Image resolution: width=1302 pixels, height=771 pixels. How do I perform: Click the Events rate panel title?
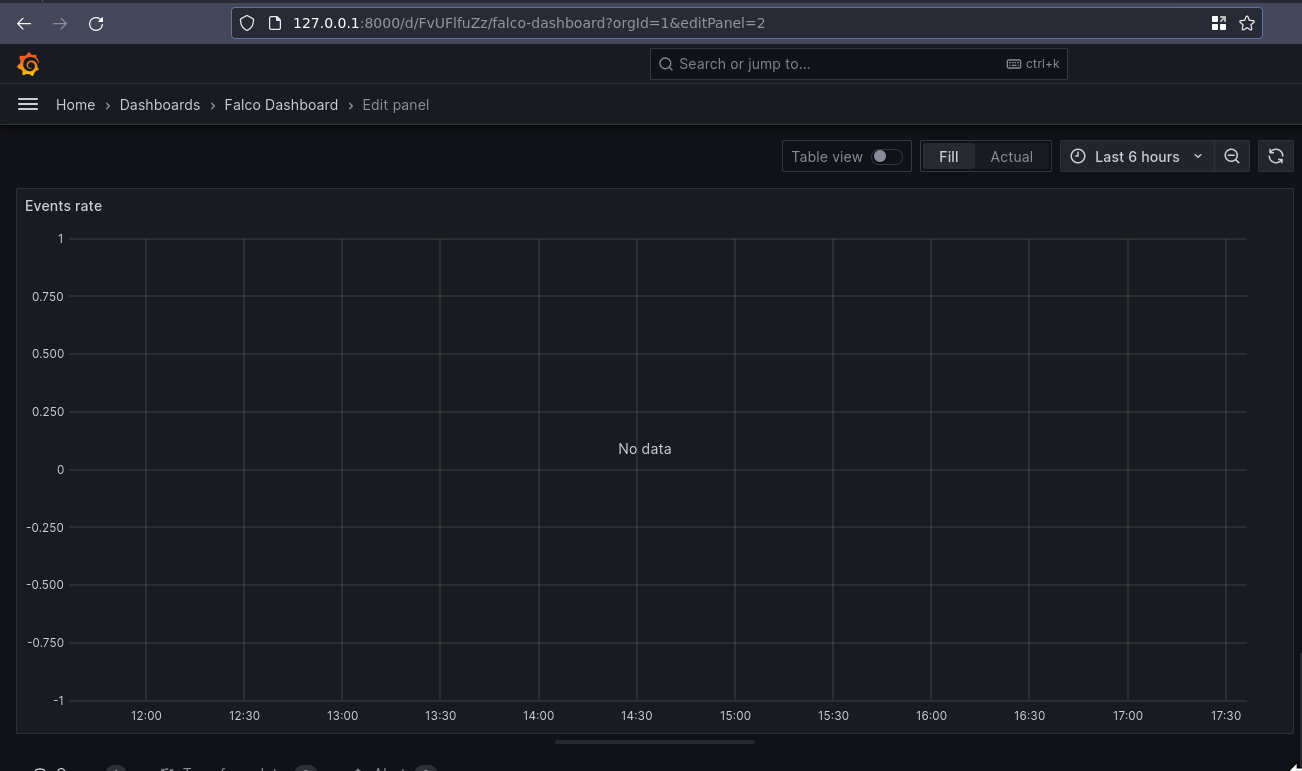click(63, 206)
